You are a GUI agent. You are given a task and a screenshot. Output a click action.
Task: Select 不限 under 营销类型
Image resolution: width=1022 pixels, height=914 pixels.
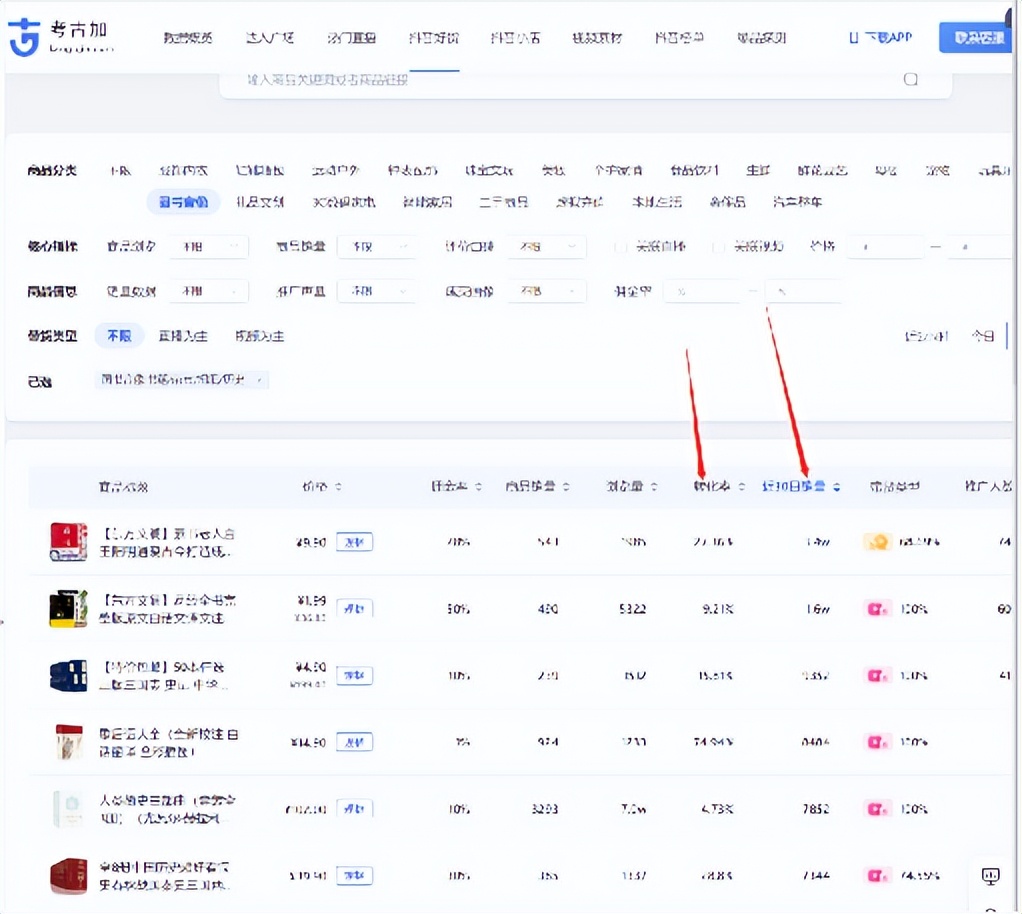(119, 336)
